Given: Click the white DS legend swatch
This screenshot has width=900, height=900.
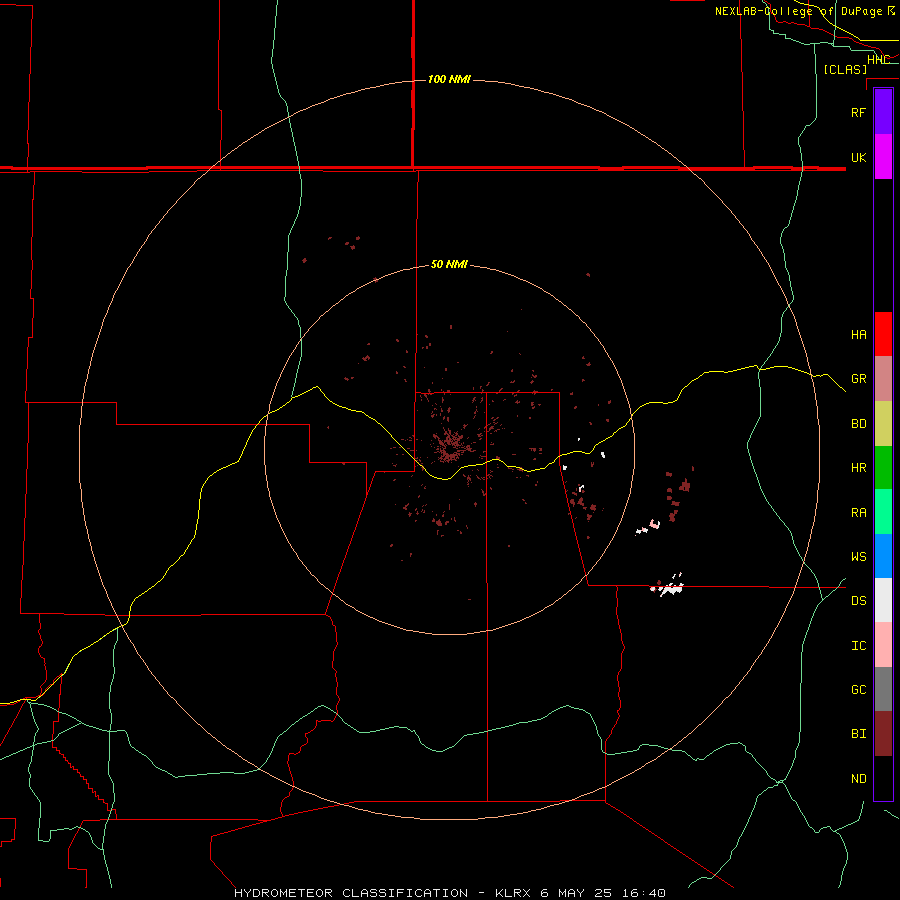Looking at the screenshot, I should pyautogui.click(x=883, y=600).
